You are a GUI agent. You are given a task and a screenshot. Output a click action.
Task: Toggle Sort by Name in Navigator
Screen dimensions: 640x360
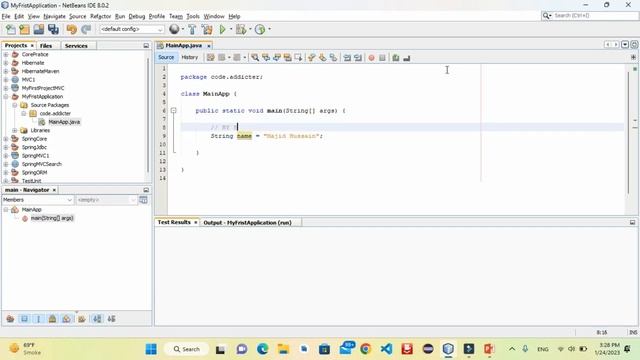[97, 319]
